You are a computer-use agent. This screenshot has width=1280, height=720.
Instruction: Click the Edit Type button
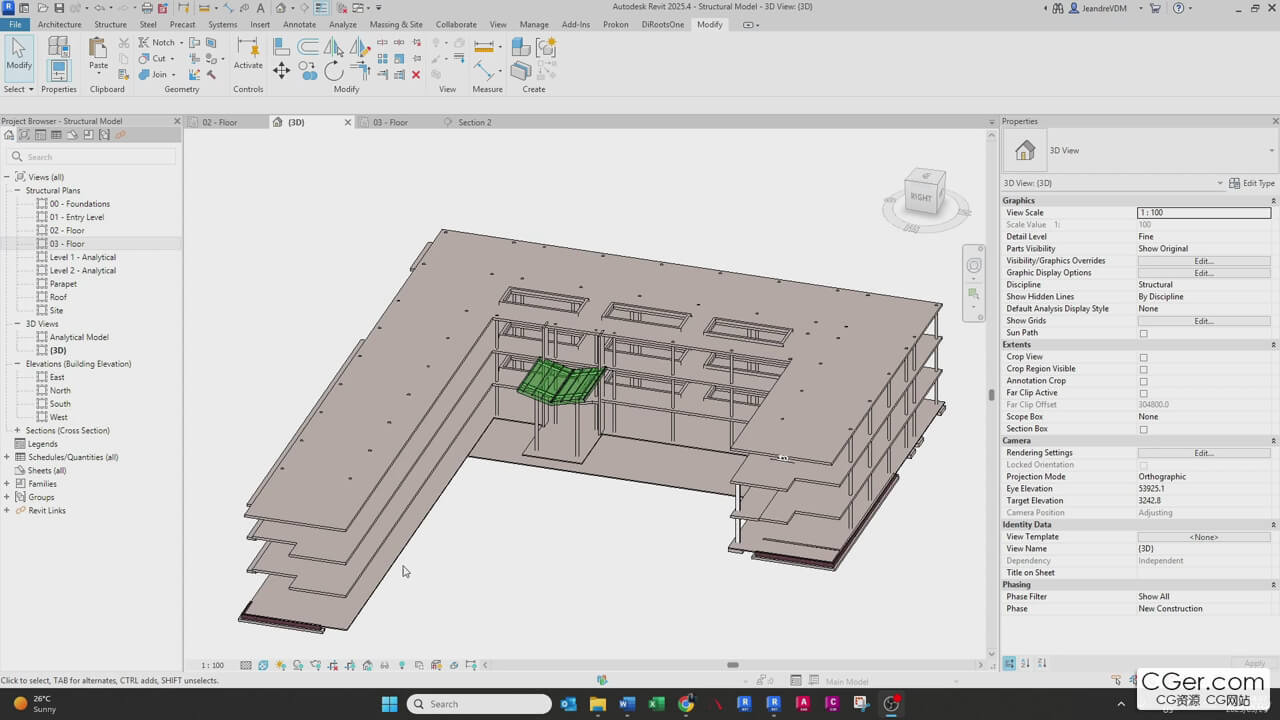click(x=1252, y=183)
